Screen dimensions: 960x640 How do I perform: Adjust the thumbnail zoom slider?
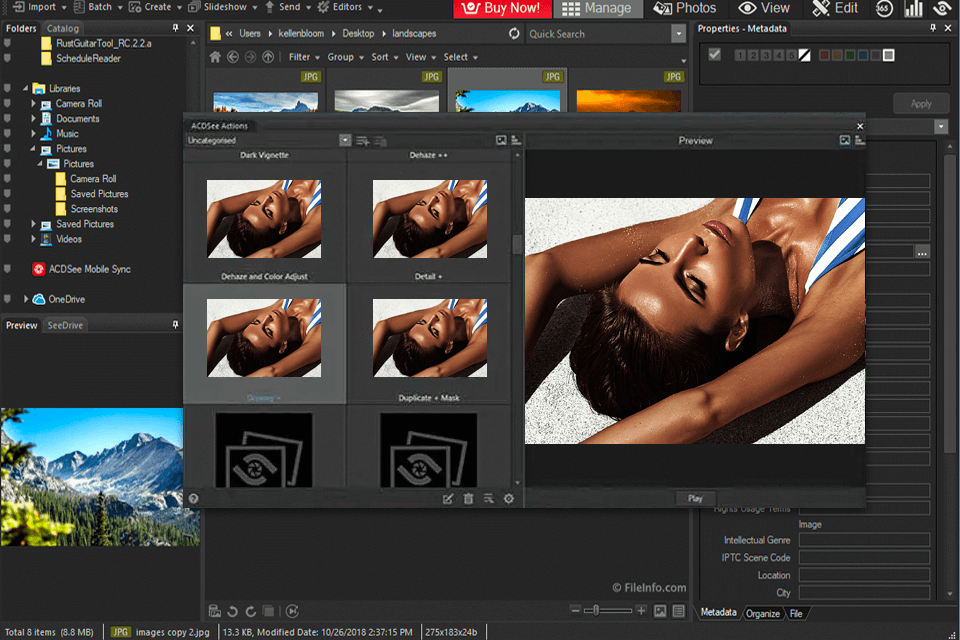(x=597, y=608)
